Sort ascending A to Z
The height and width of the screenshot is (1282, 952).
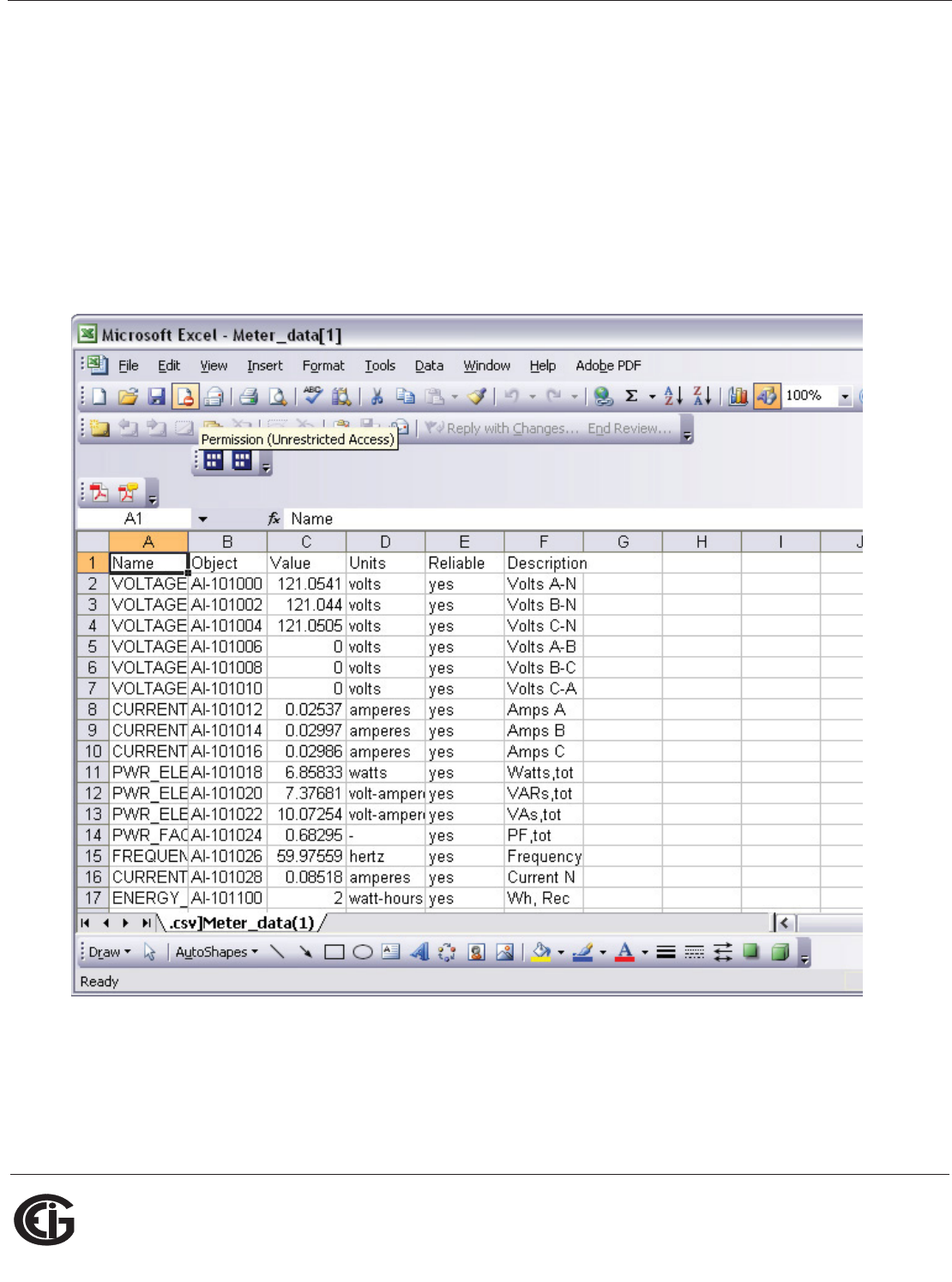coord(673,396)
